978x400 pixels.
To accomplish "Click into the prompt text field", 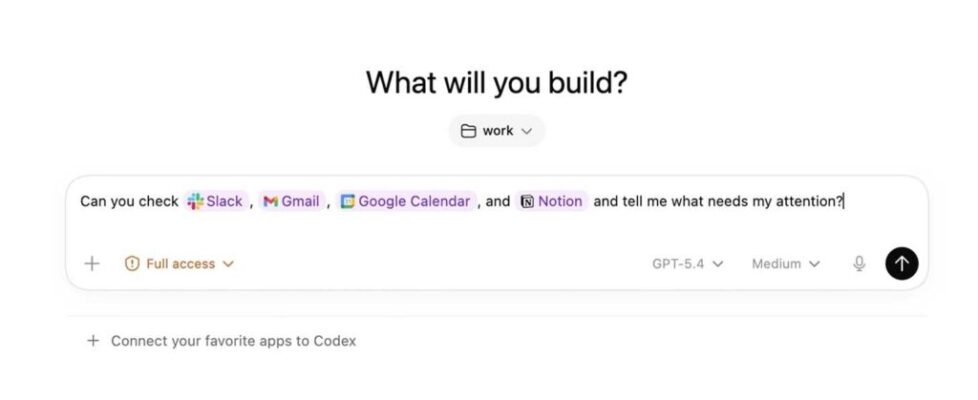I will 500,232.
